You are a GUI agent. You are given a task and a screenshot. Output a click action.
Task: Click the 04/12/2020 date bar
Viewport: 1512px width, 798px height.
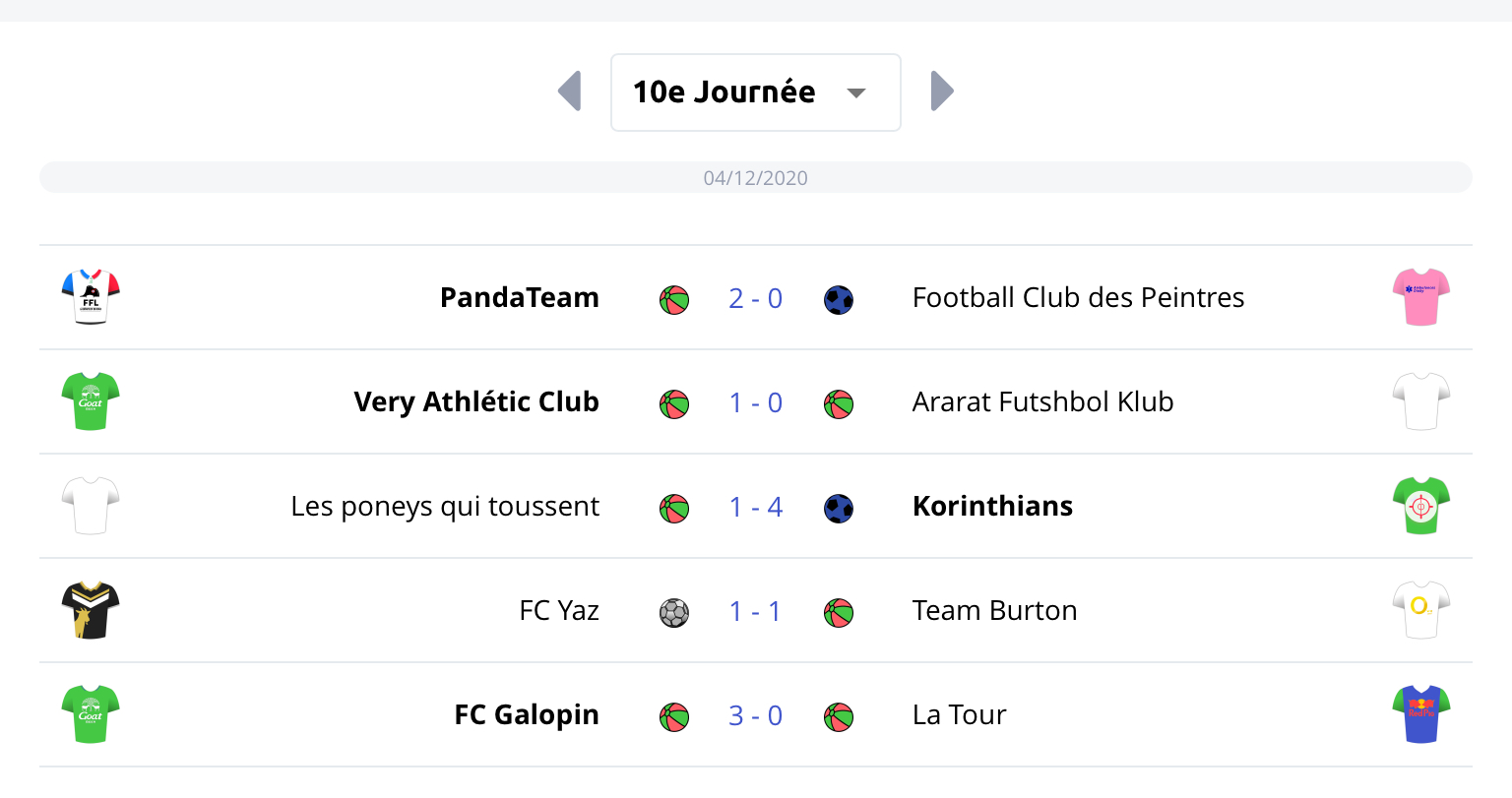(755, 178)
